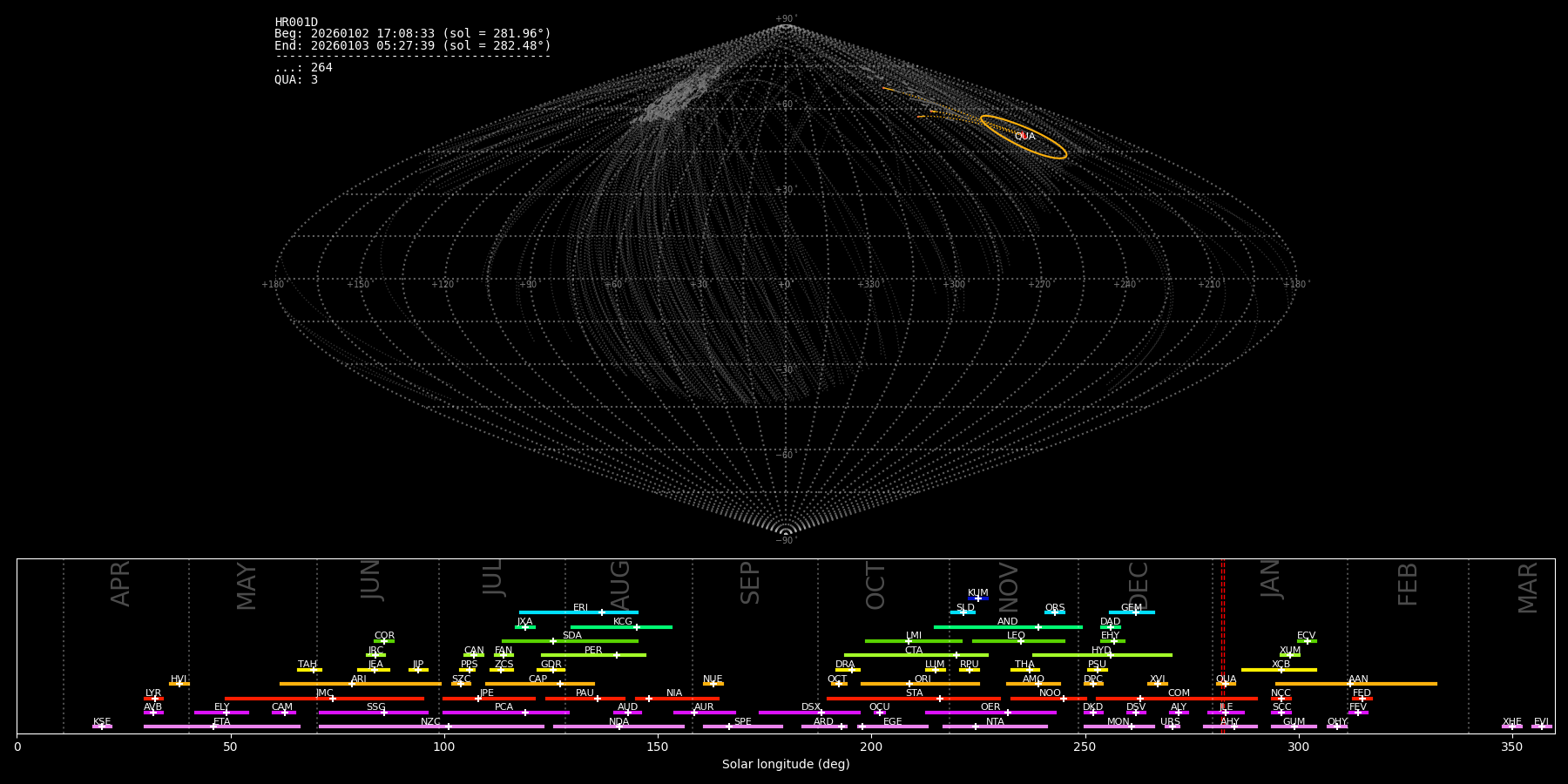1568x784 pixels.
Task: Select the ARI shower label
Action: pos(359,679)
